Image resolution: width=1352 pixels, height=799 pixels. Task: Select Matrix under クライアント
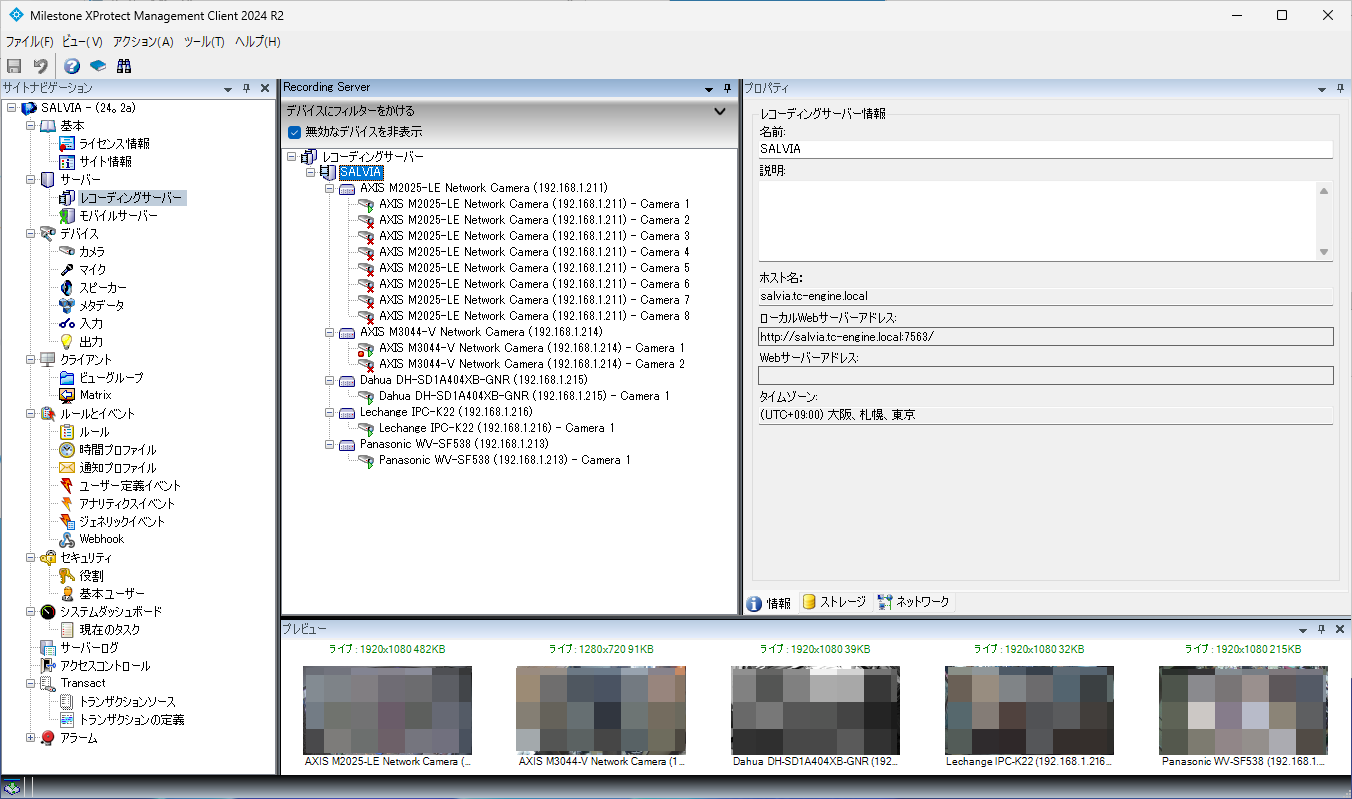(x=95, y=396)
